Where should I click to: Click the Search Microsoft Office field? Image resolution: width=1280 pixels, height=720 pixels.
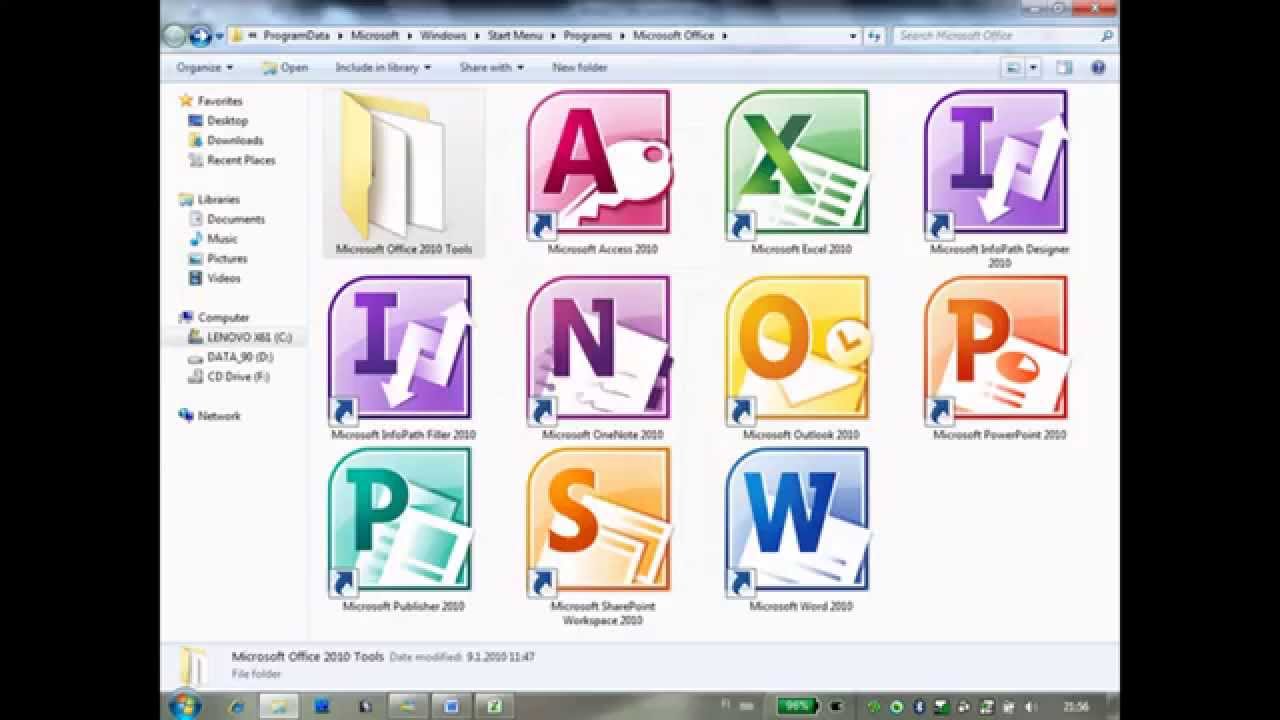[995, 36]
